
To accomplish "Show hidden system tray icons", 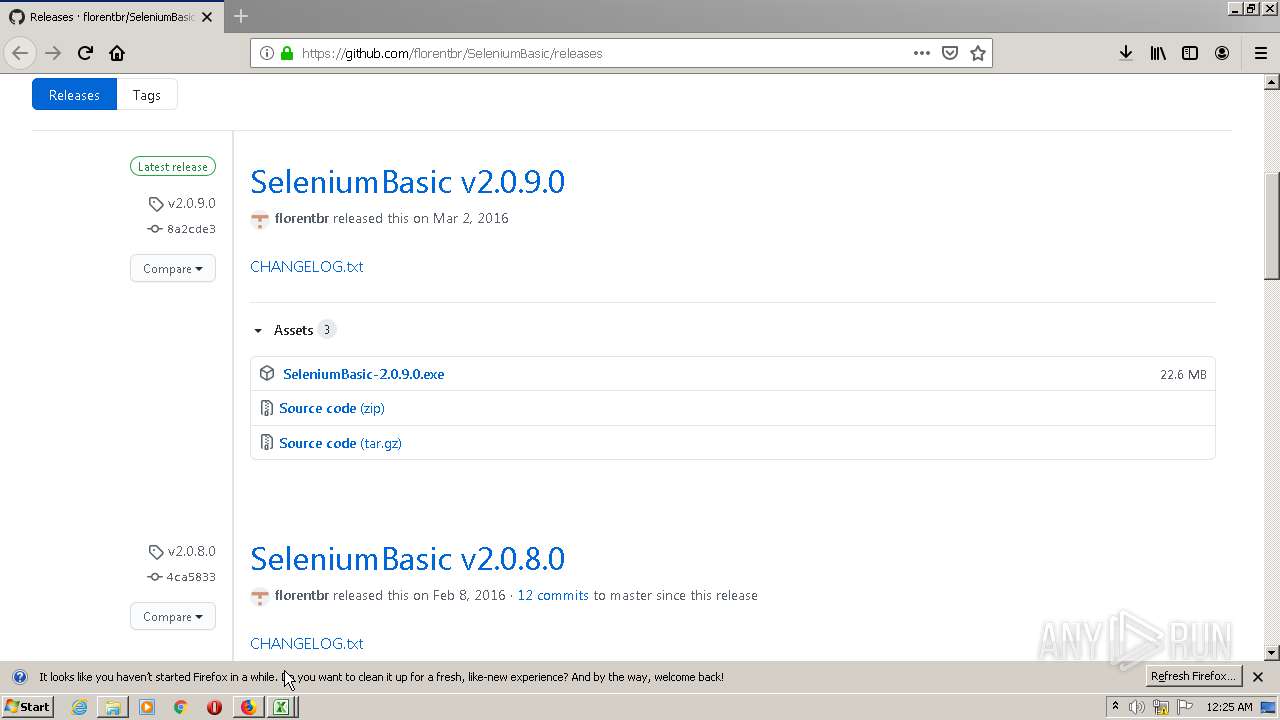I will pos(1115,707).
